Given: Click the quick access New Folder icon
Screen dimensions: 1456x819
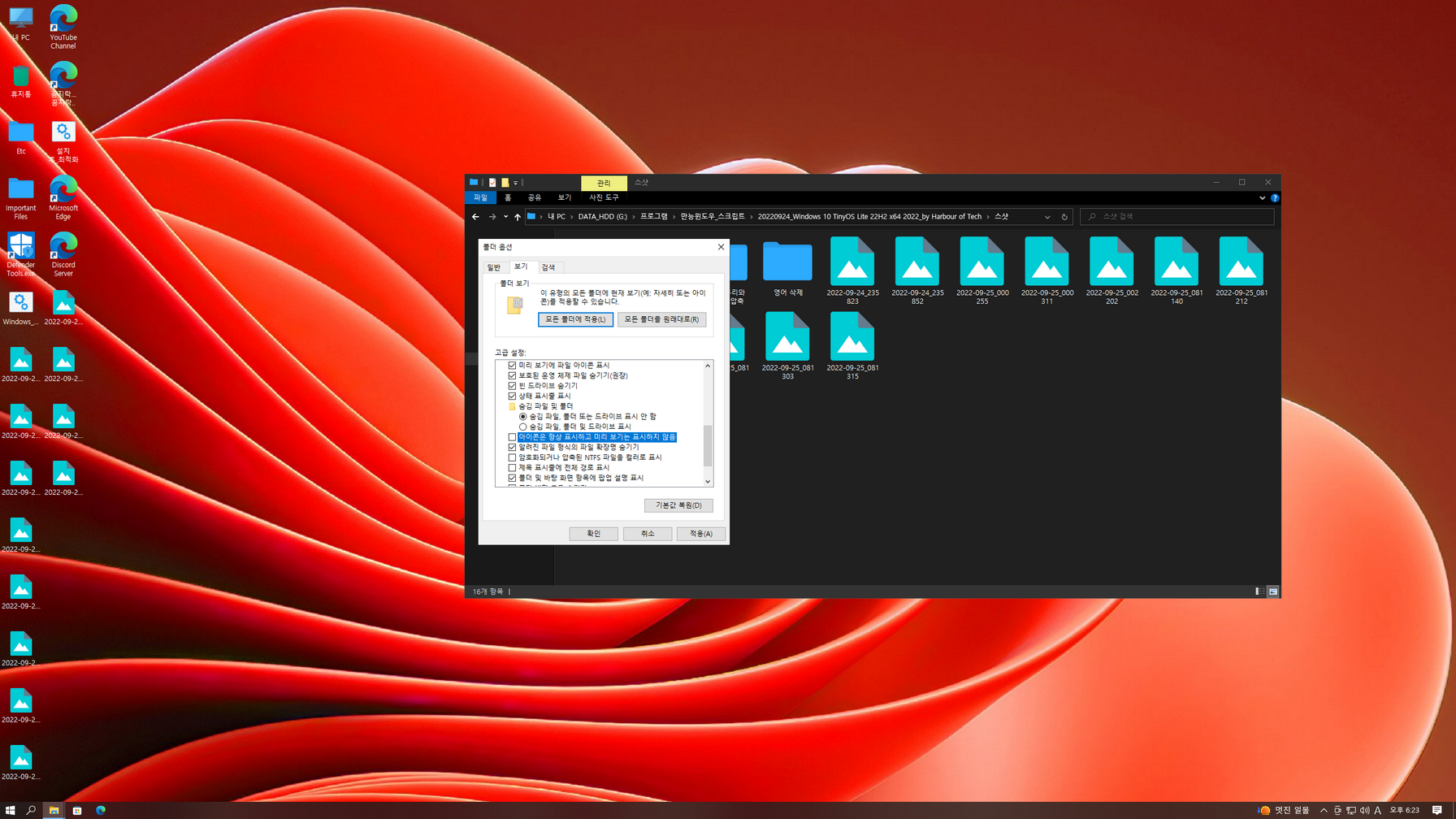Looking at the screenshot, I should (x=505, y=183).
